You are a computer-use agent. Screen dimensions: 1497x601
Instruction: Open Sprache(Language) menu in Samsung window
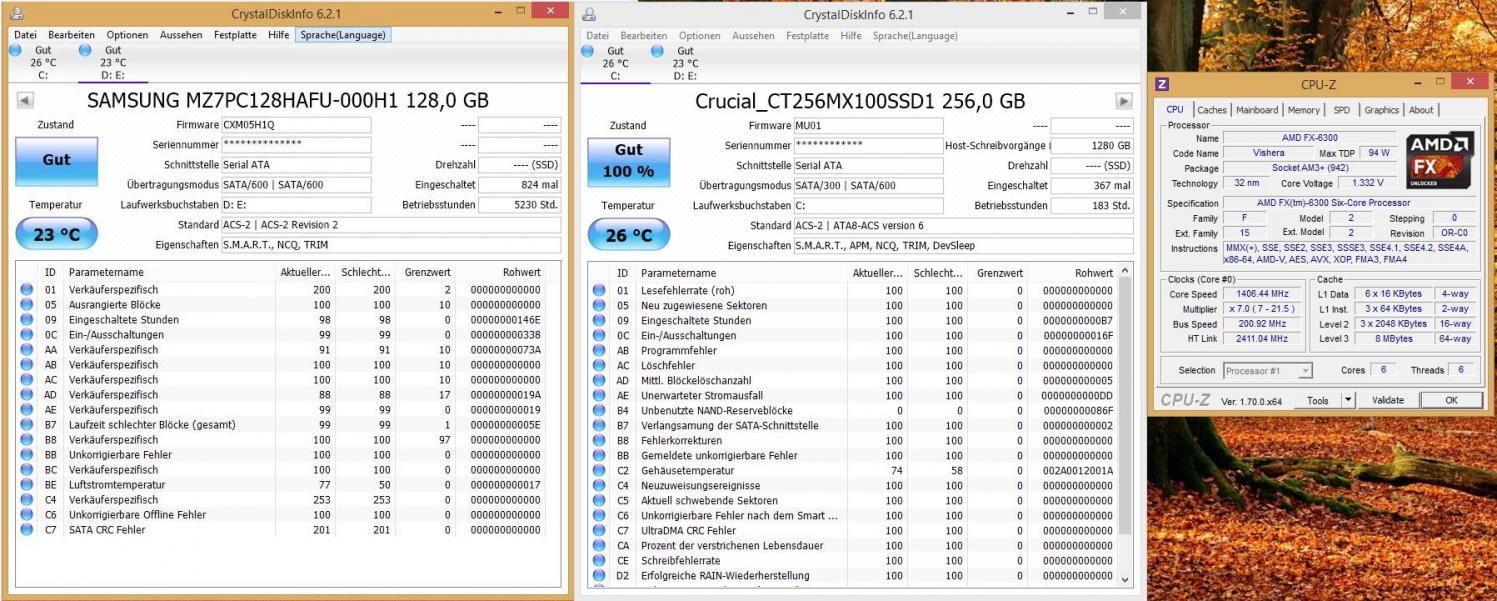coord(342,35)
